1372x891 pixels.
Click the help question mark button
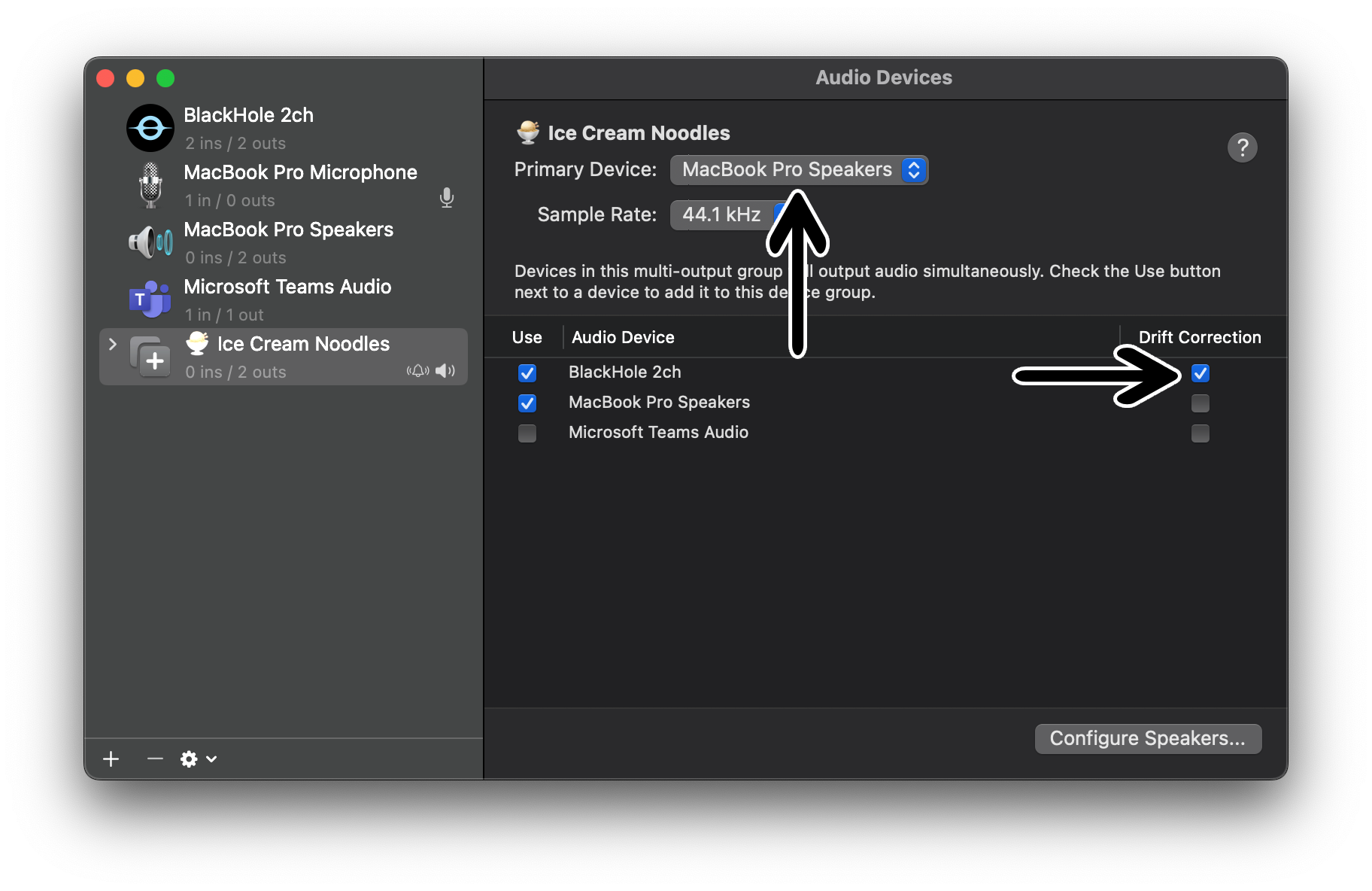(x=1242, y=147)
